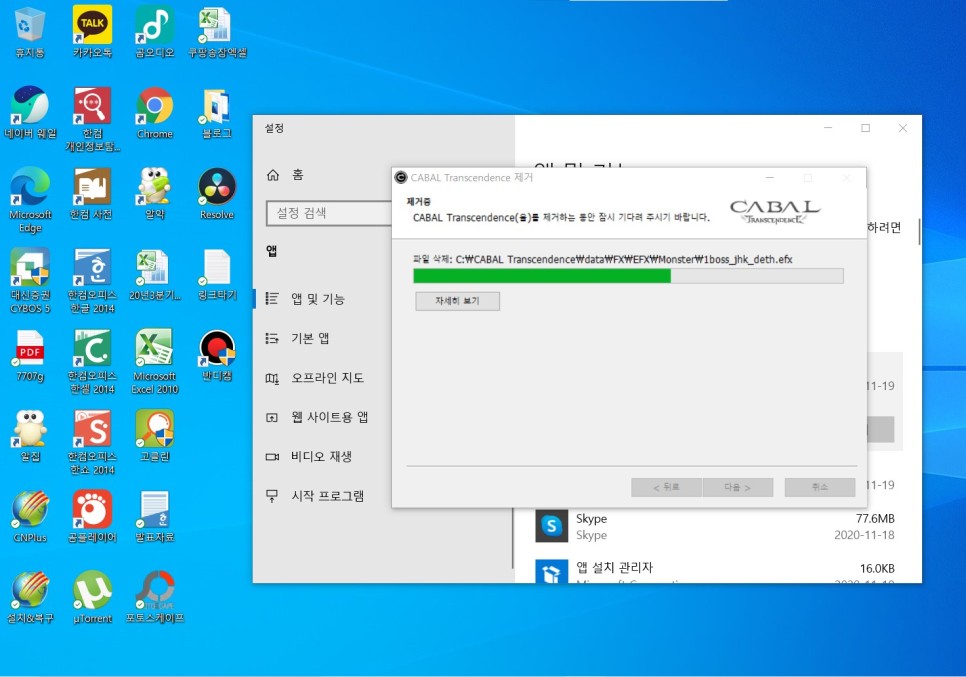This screenshot has height=677, width=966.
Task: Click the Skype app icon in list
Action: 551,526
